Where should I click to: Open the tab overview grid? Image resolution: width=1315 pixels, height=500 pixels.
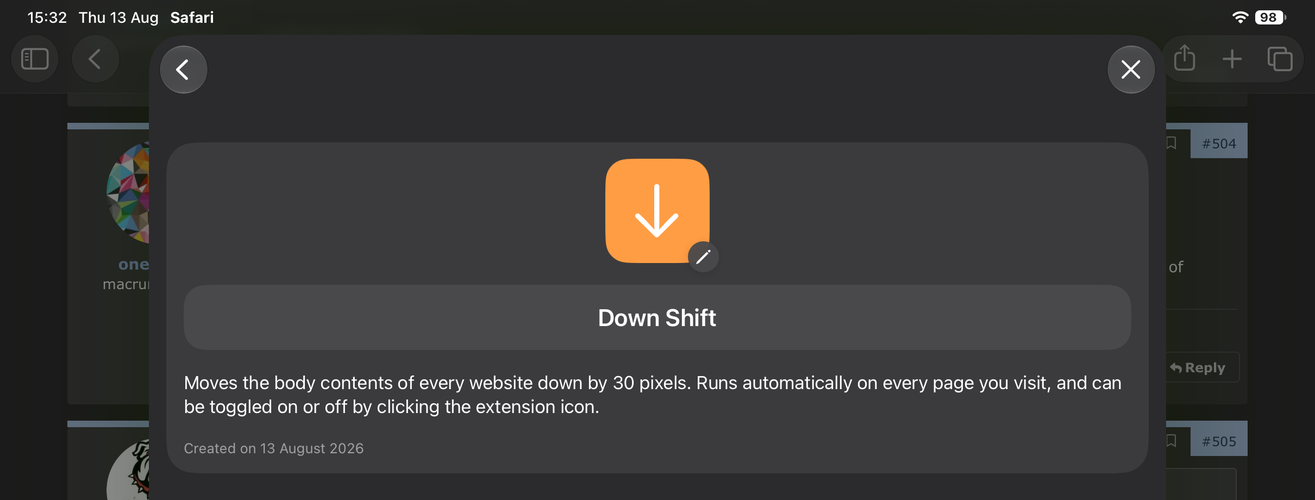pos(1280,59)
